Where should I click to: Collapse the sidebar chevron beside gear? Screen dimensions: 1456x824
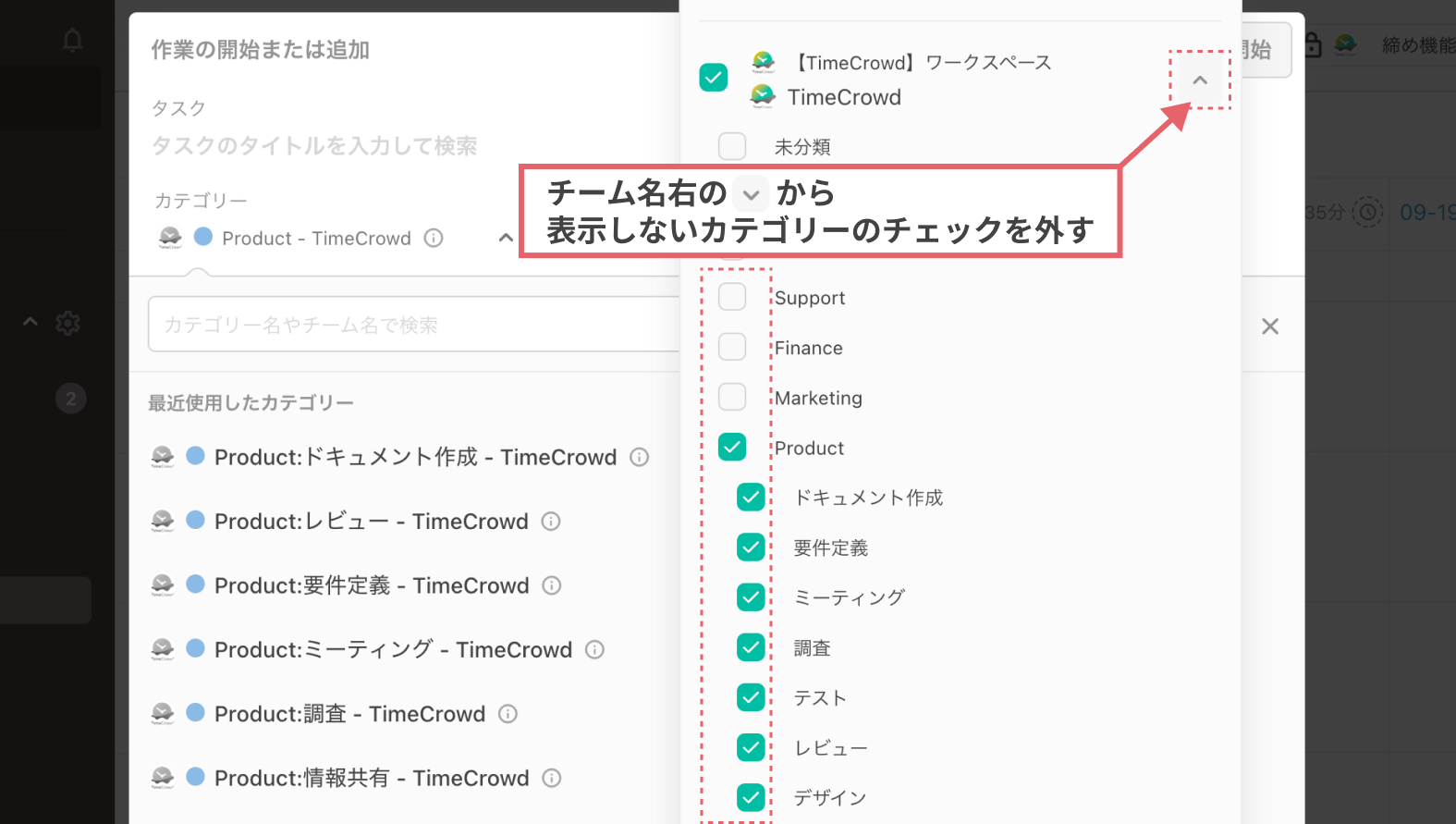tap(31, 322)
